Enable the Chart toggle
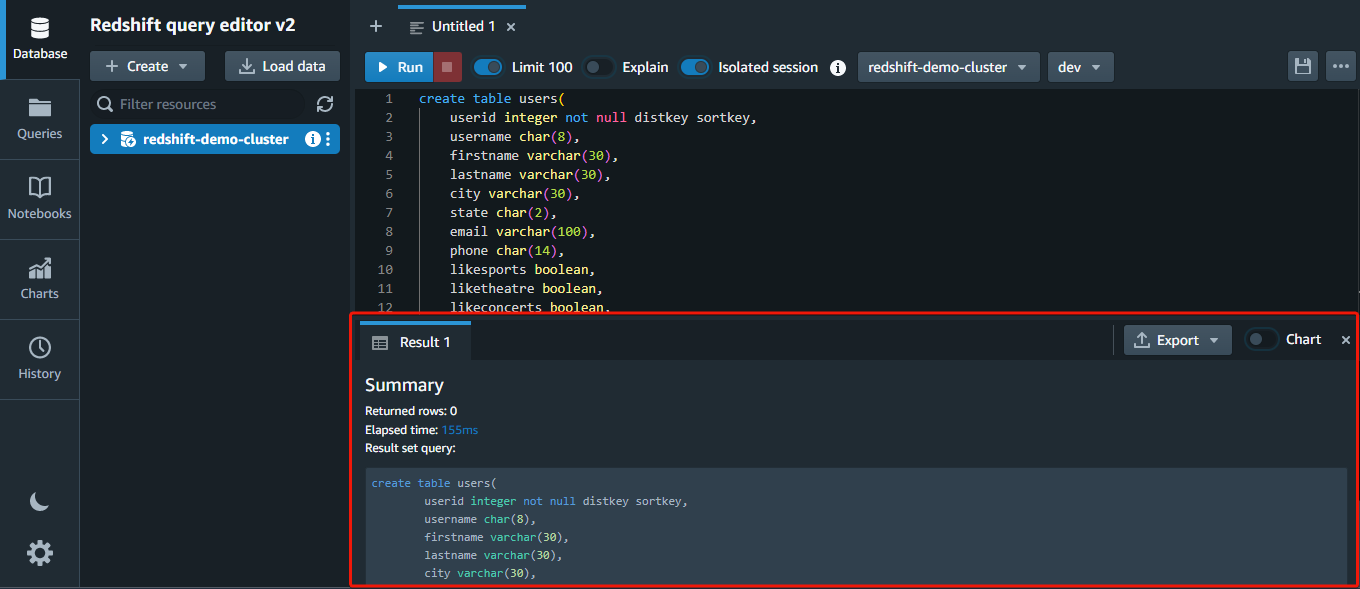1360x589 pixels. click(x=1261, y=339)
